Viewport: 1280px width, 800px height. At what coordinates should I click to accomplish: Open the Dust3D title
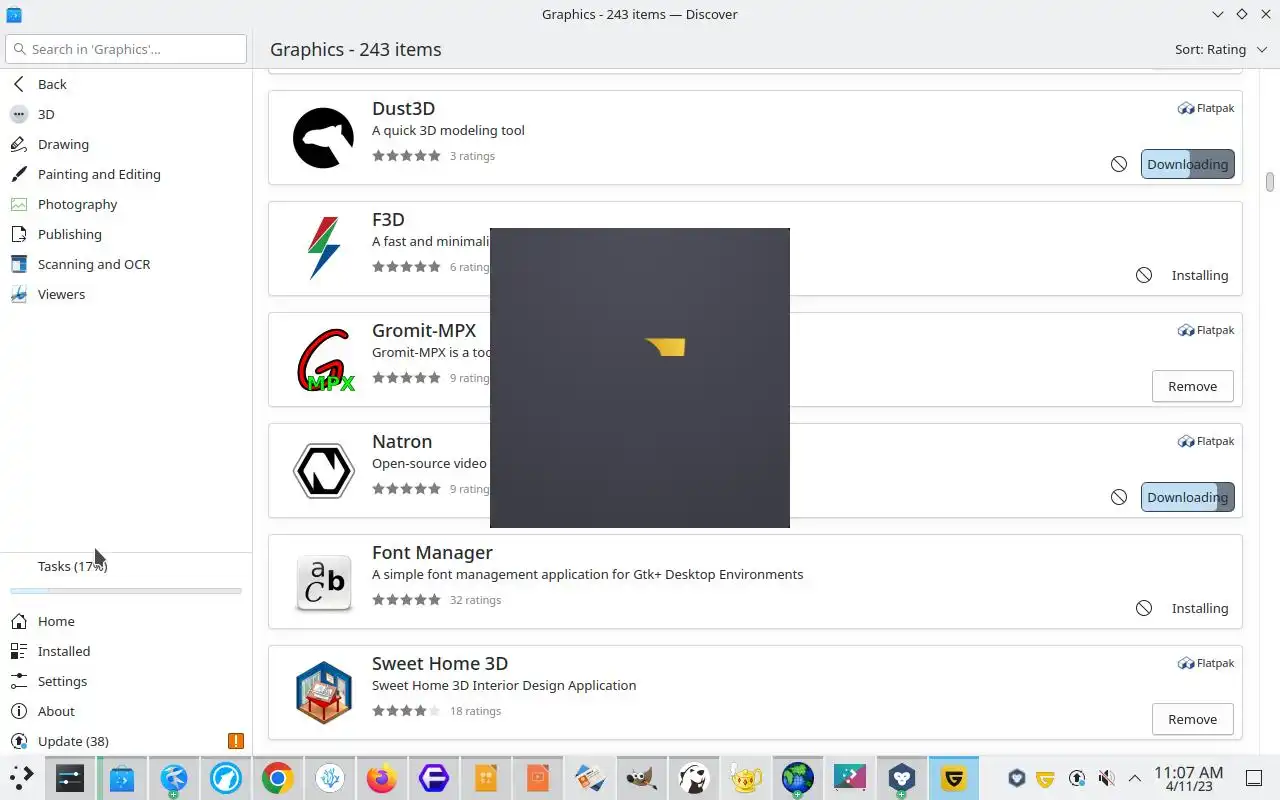point(403,108)
